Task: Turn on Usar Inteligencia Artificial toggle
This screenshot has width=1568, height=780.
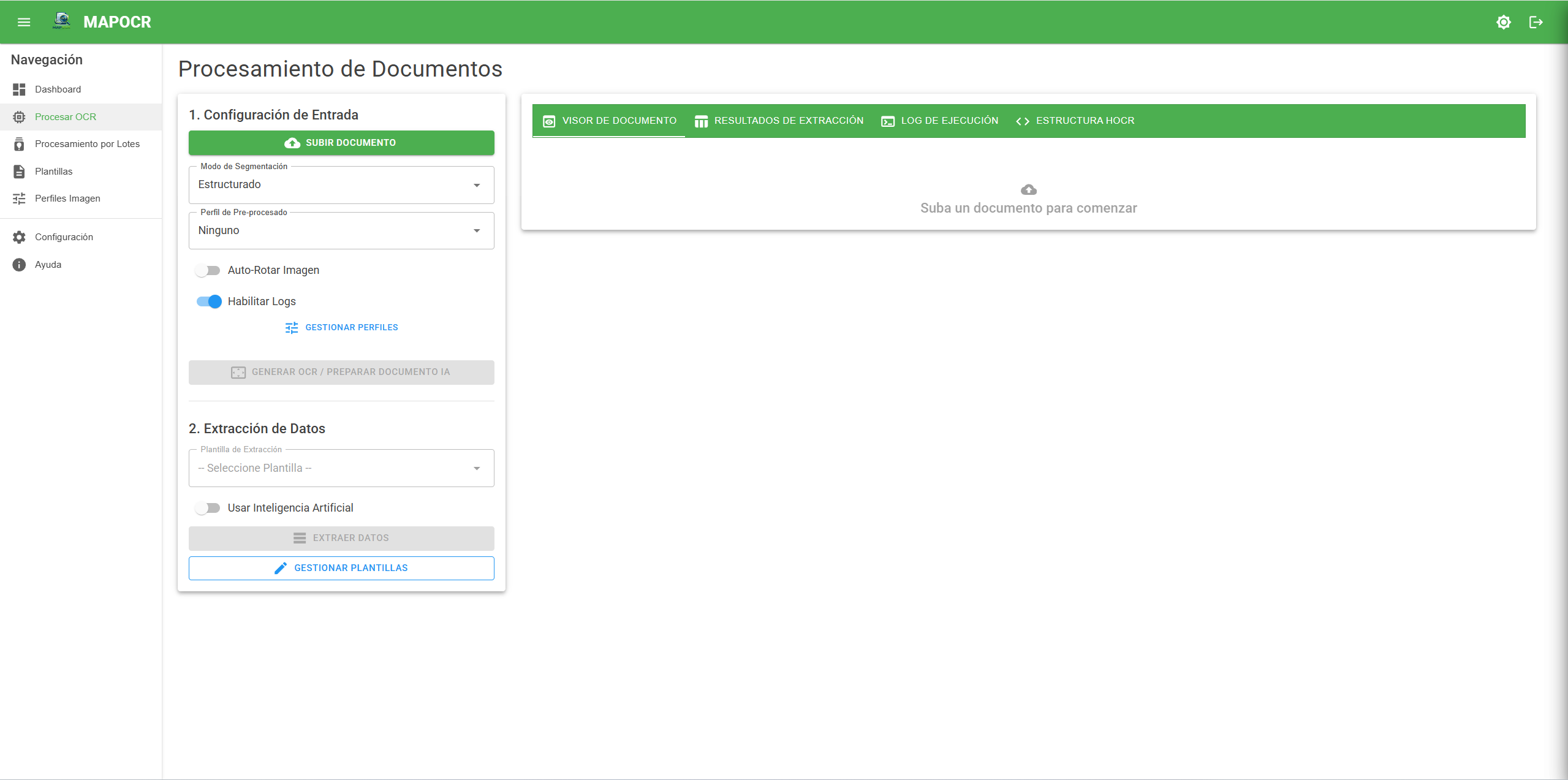Action: coord(208,508)
